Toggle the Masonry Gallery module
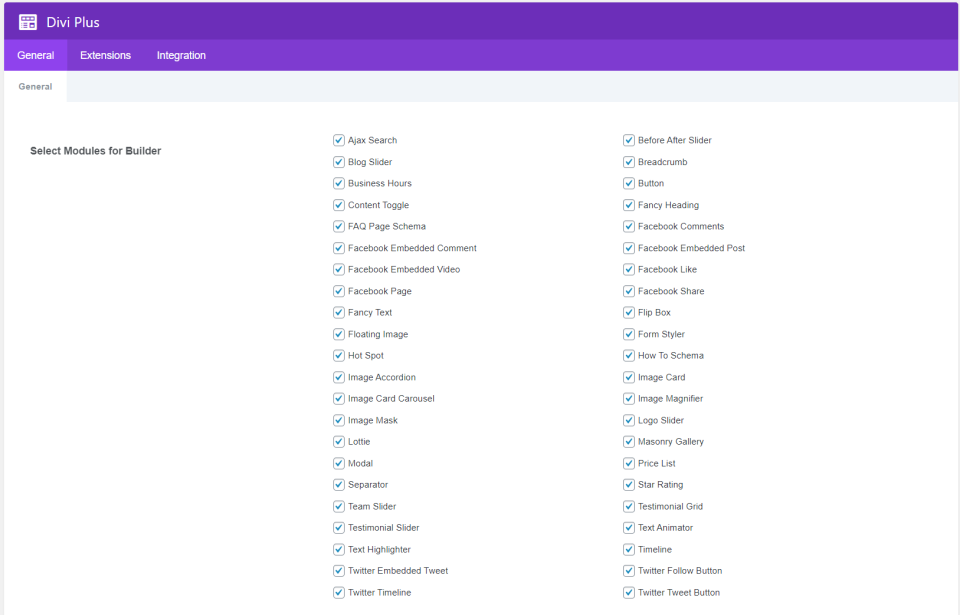 click(x=629, y=441)
